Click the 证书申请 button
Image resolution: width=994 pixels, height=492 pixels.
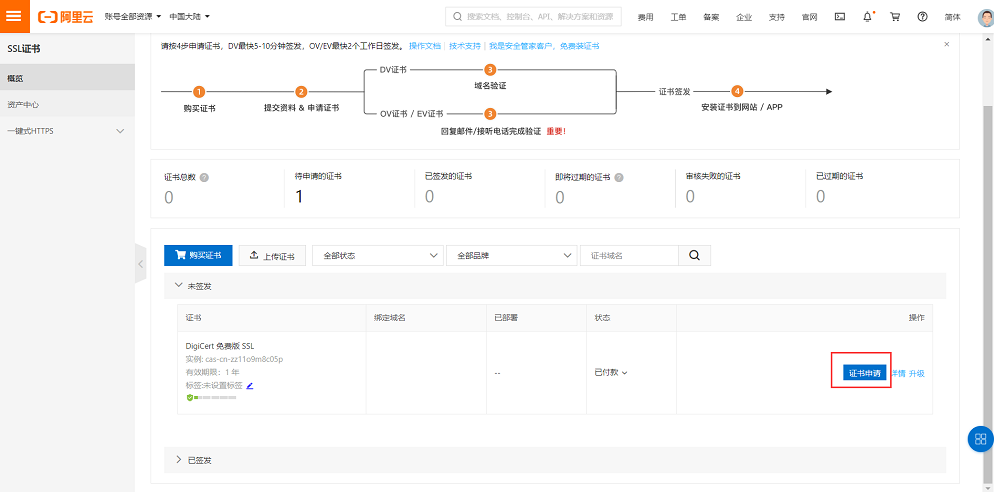pos(860,373)
